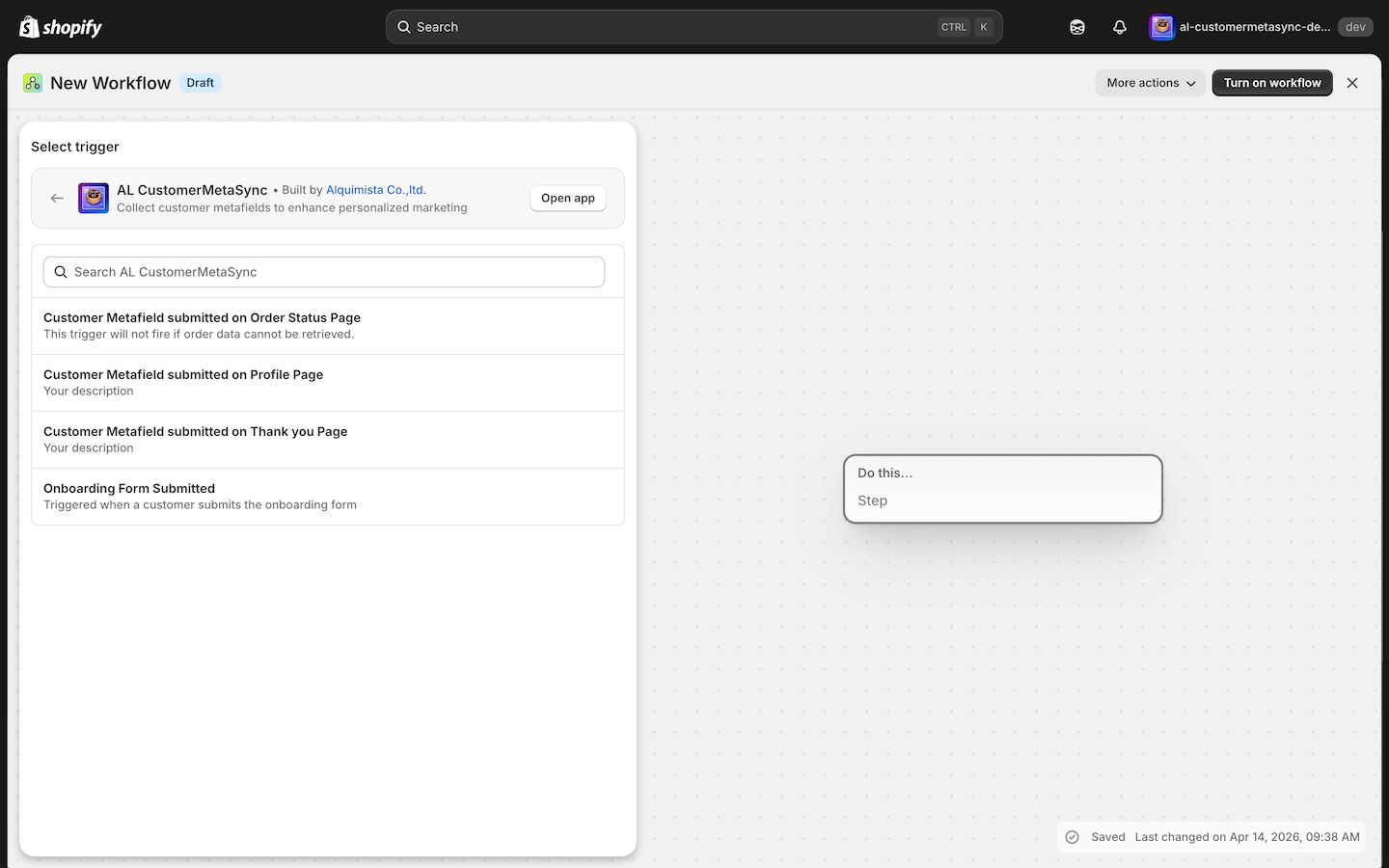The height and width of the screenshot is (868, 1389).
Task: Select Onboarding Form Submitted trigger
Action: point(328,497)
